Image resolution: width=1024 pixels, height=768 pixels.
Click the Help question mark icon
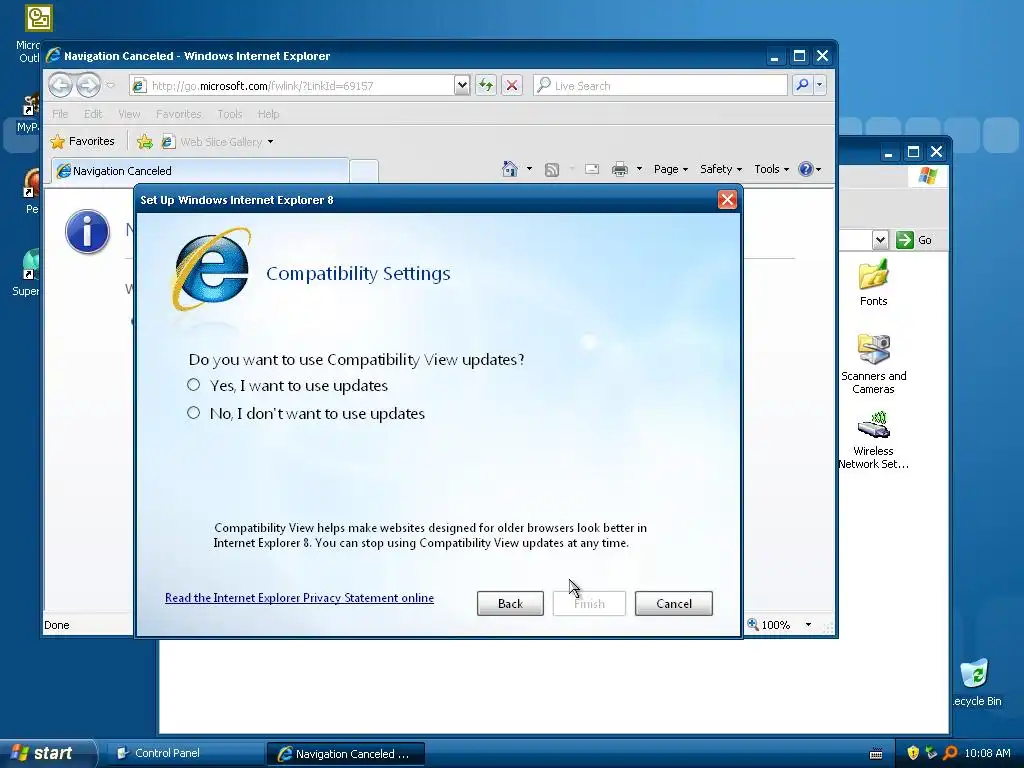(806, 169)
